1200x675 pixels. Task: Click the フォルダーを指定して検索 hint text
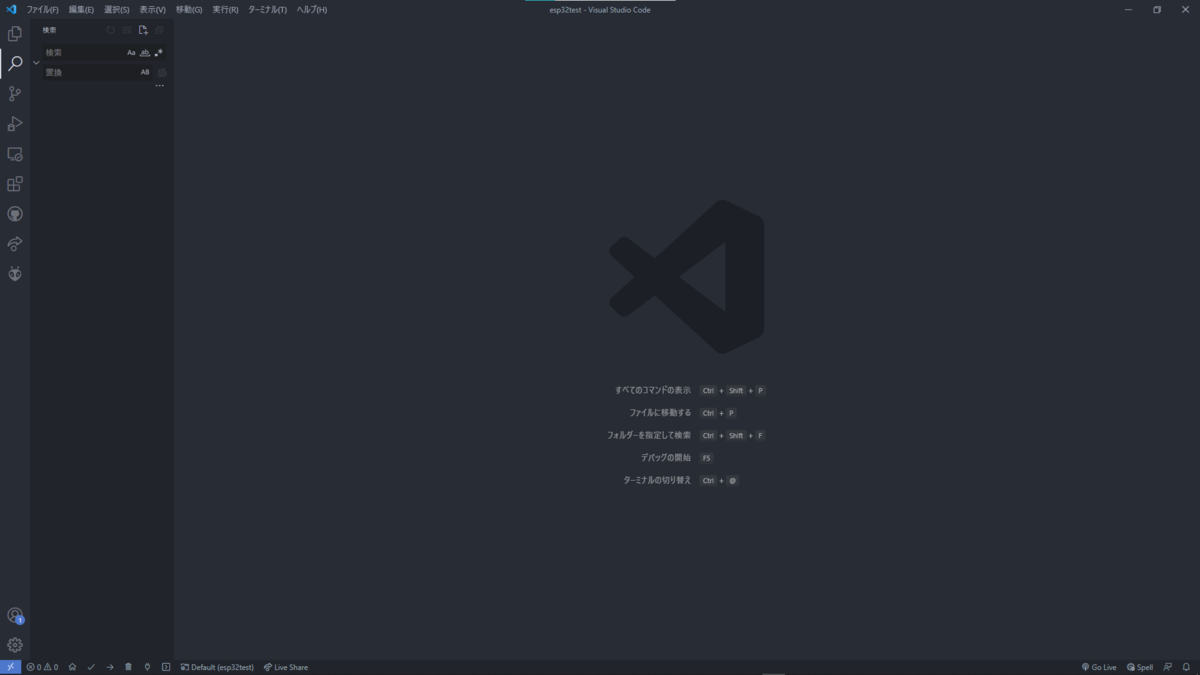coord(649,435)
